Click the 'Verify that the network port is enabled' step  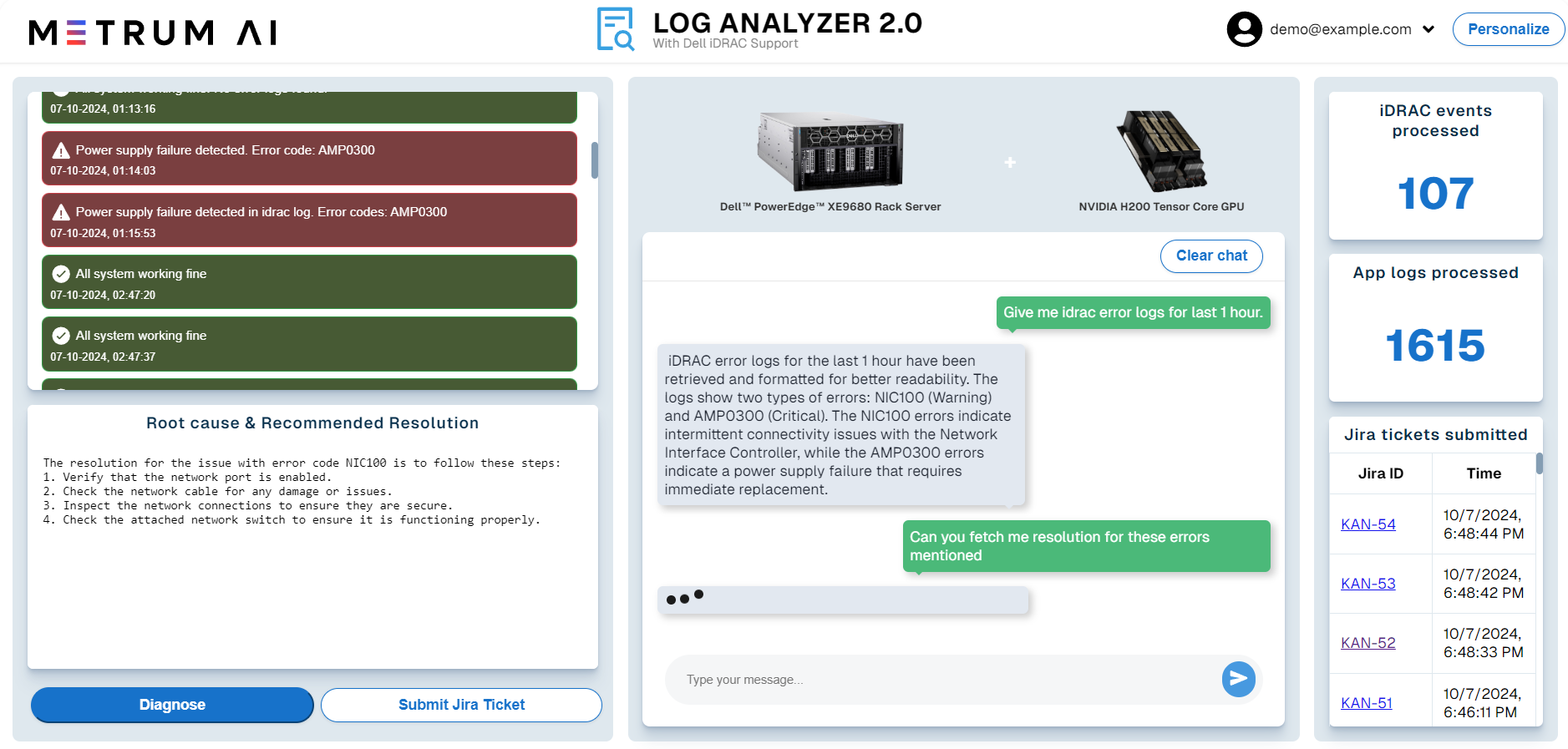pyautogui.click(x=187, y=478)
